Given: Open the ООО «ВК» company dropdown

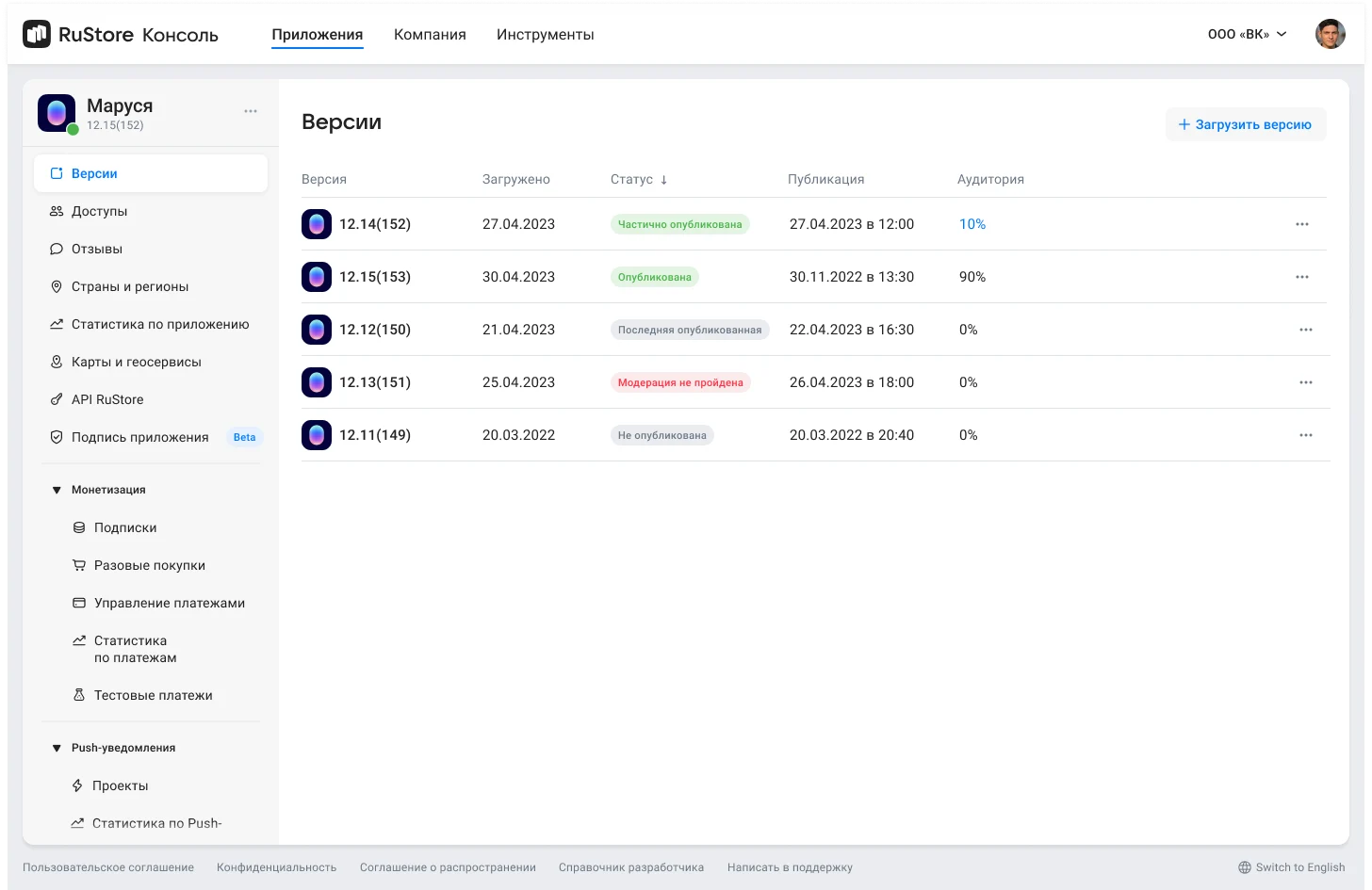Looking at the screenshot, I should coord(1247,35).
